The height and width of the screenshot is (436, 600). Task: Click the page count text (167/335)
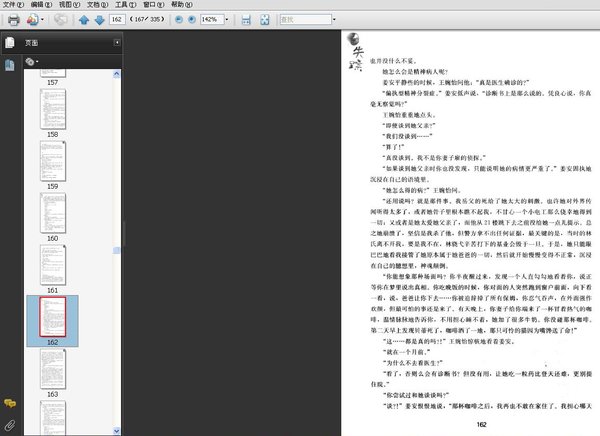point(147,19)
